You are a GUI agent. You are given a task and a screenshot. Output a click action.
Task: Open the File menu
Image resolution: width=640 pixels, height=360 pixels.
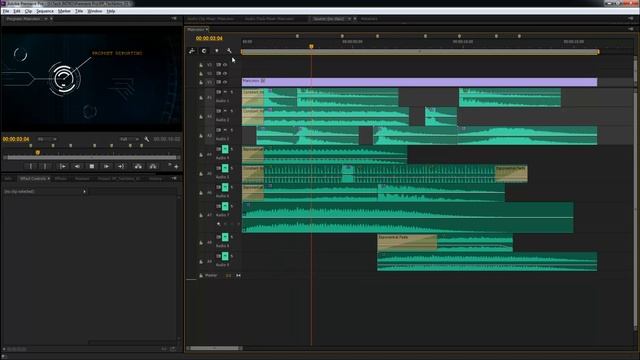click(x=6, y=11)
